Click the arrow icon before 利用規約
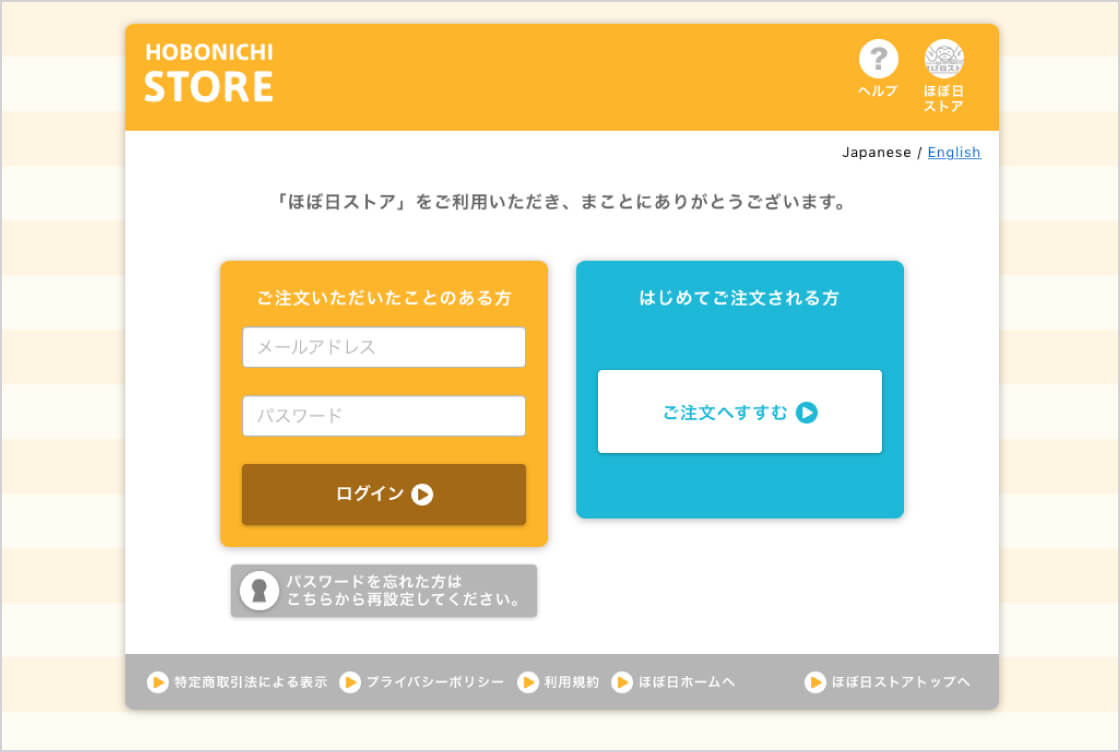The height and width of the screenshot is (752, 1120). tap(528, 682)
